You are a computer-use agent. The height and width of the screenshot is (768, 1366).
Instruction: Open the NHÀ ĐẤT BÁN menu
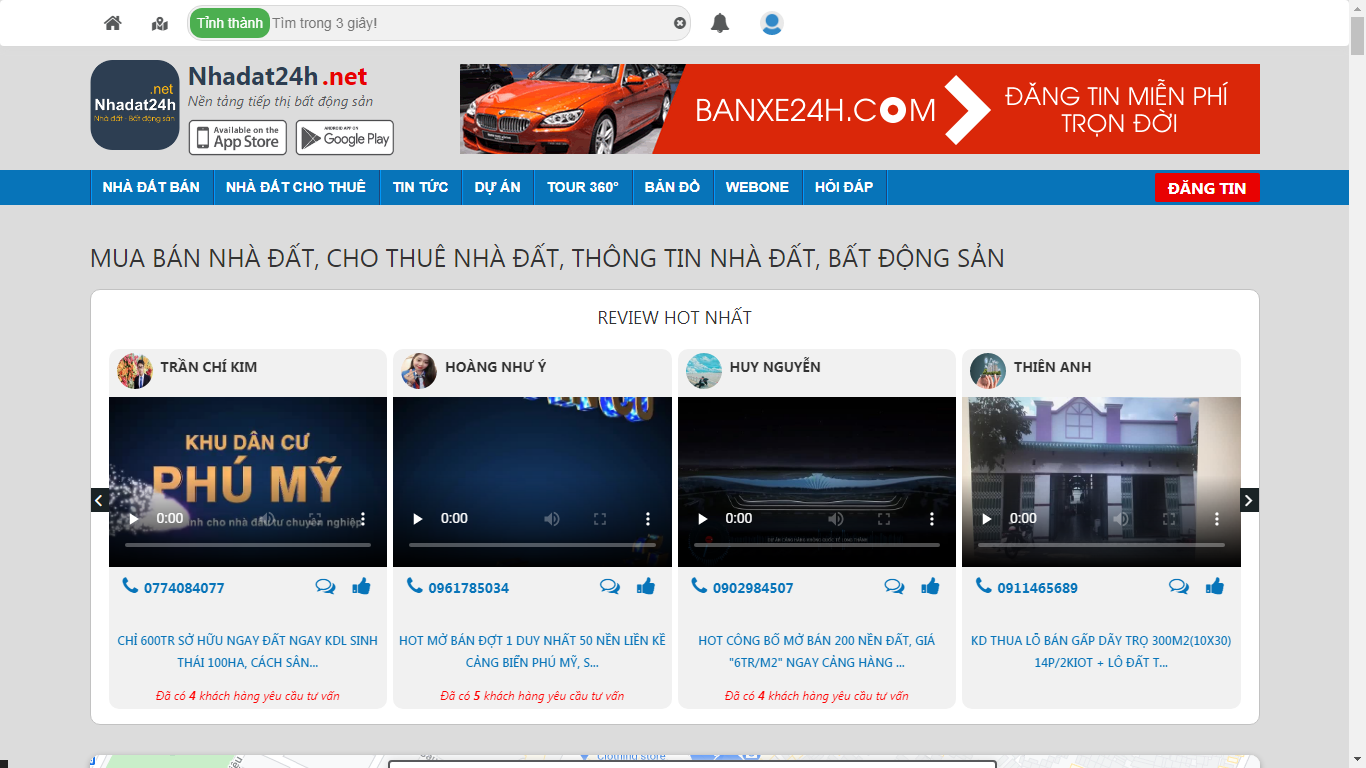click(151, 187)
